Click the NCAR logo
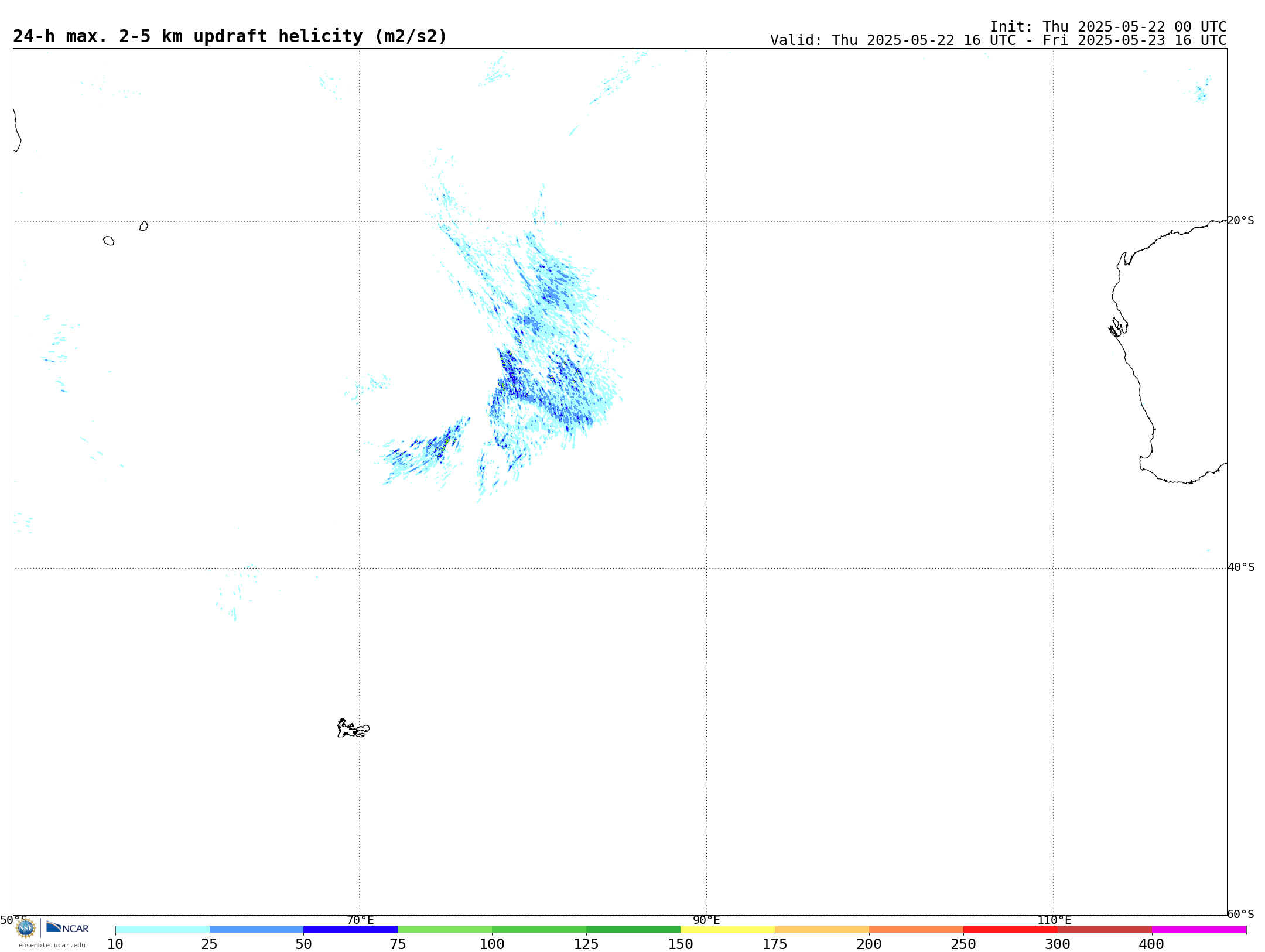Viewport: 1265px width, 952px height. pos(67,927)
